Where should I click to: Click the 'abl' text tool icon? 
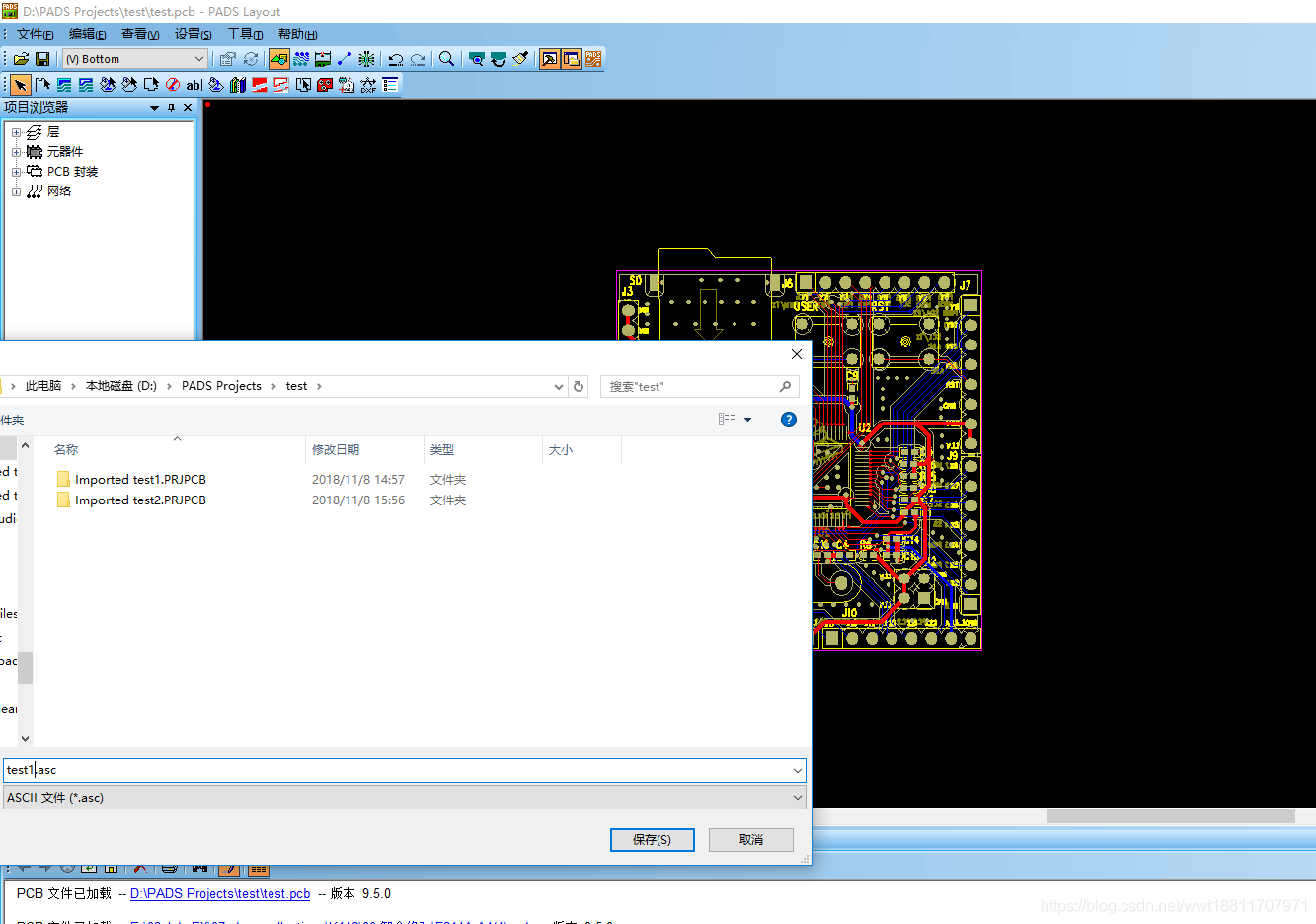coord(194,85)
